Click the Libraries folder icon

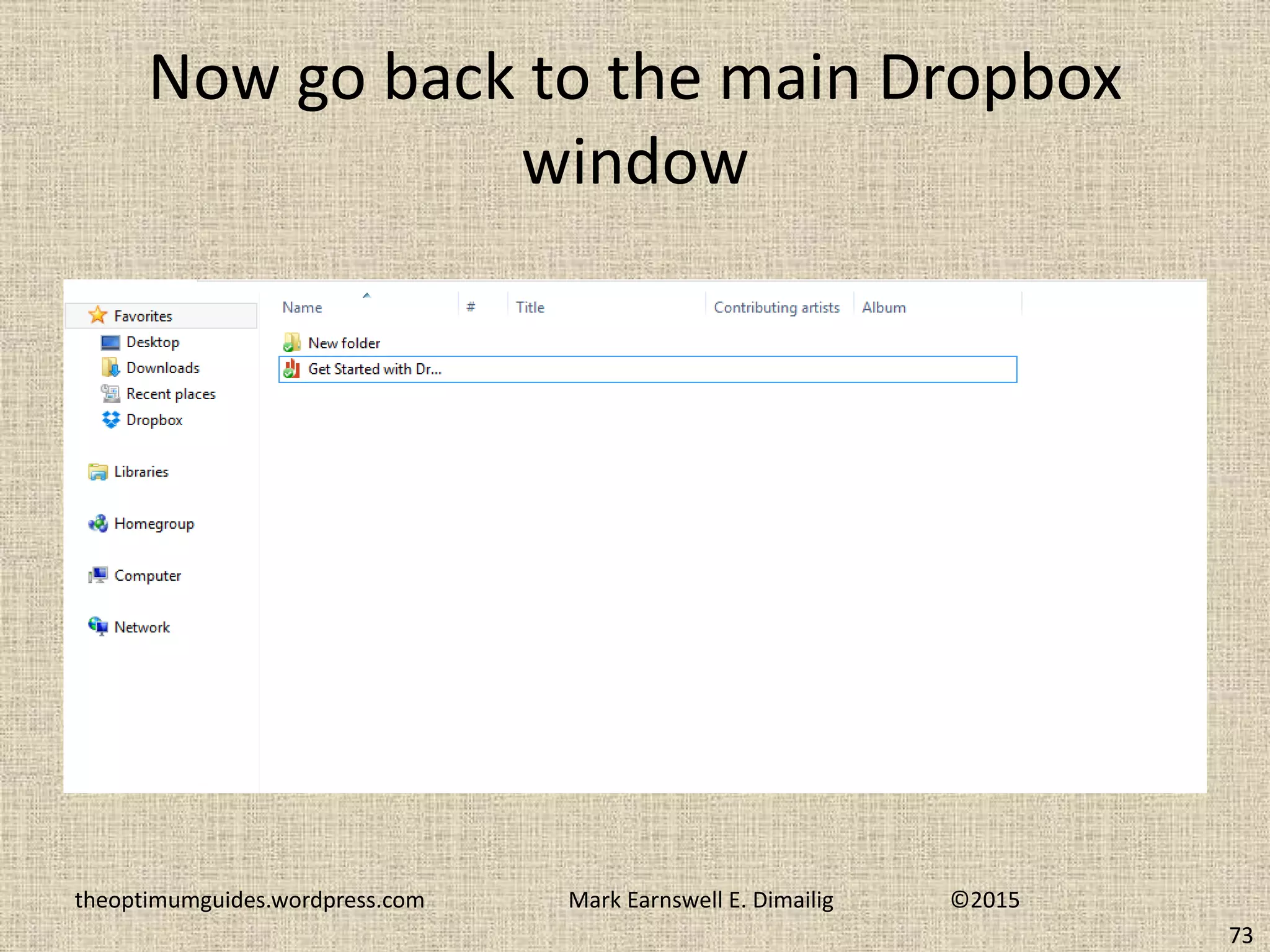click(x=97, y=472)
